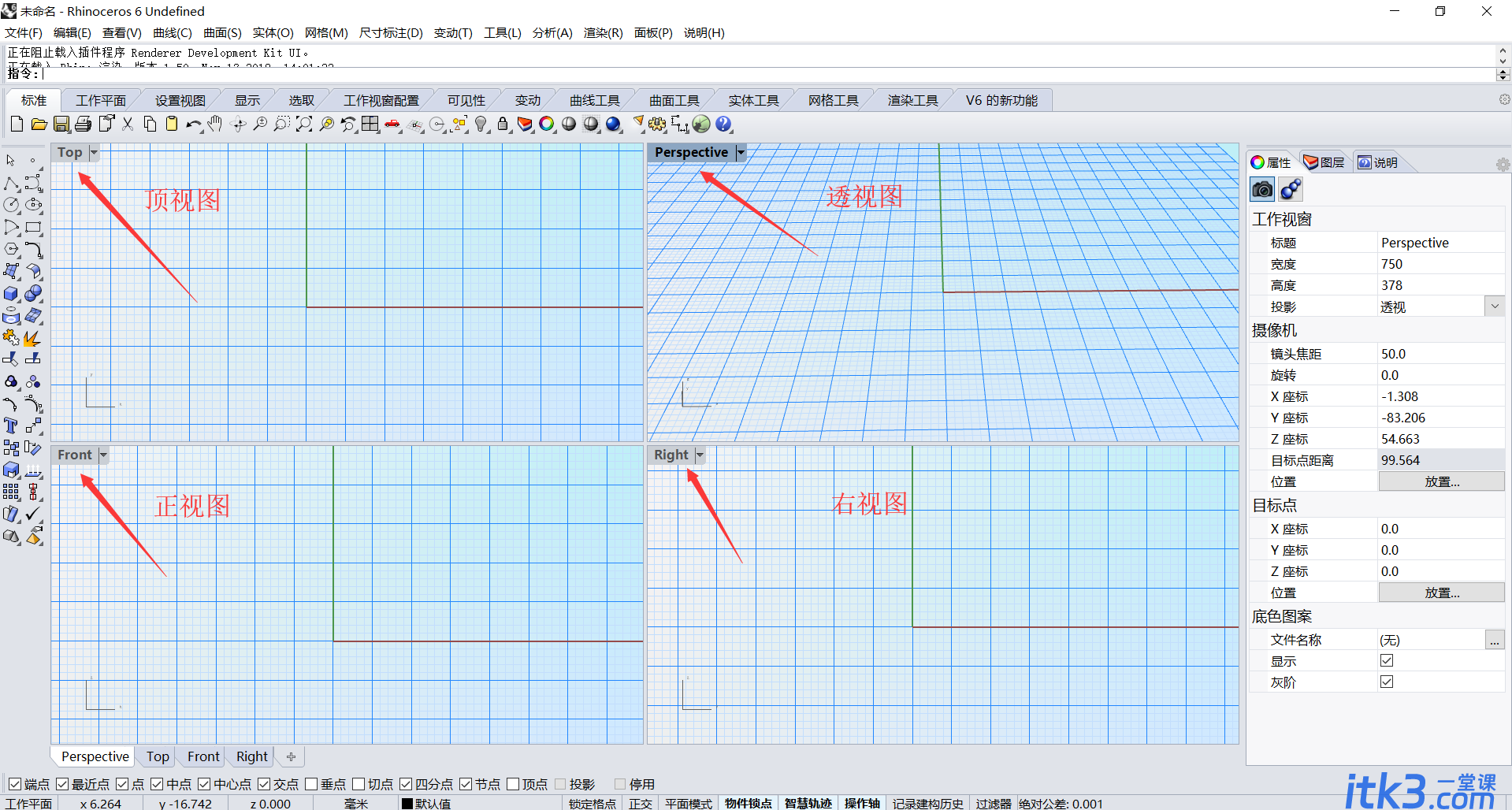
Task: Open the Front viewport title dropdown arrow
Action: click(x=103, y=455)
